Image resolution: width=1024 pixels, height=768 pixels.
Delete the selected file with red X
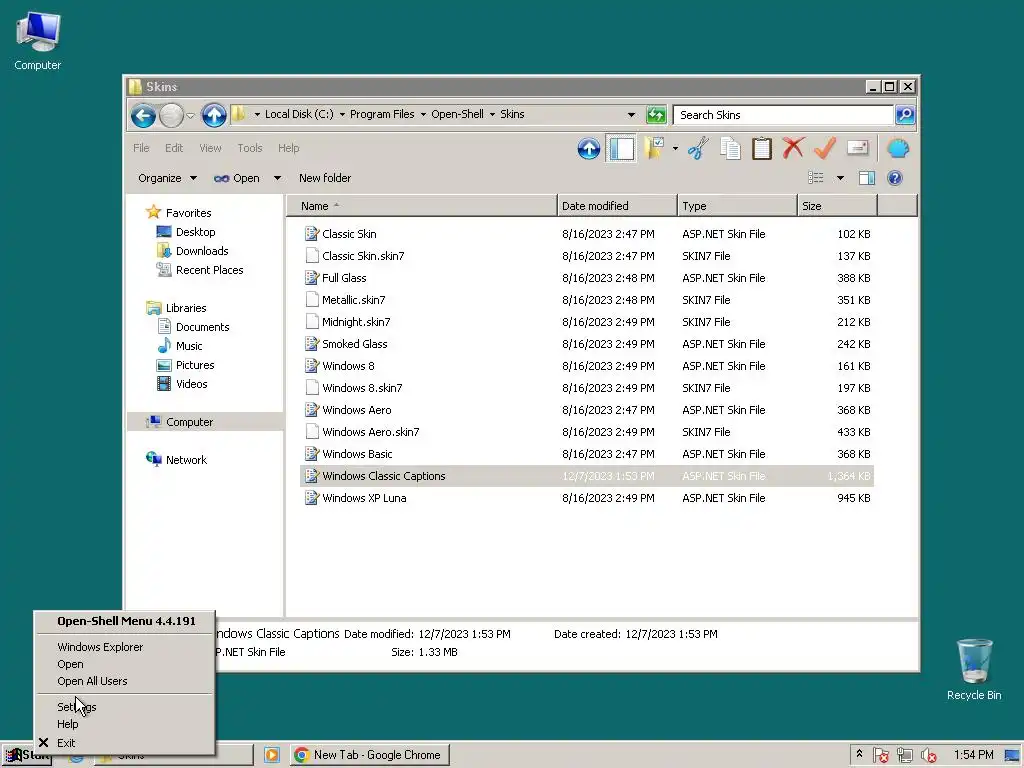point(793,148)
